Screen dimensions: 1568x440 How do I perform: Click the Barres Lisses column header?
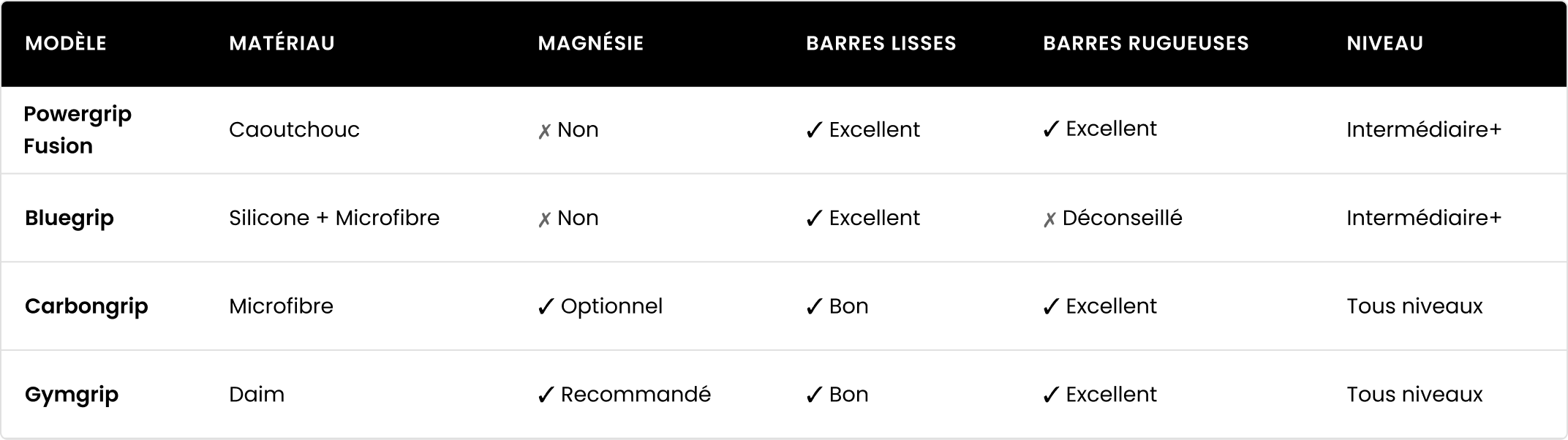(x=881, y=43)
